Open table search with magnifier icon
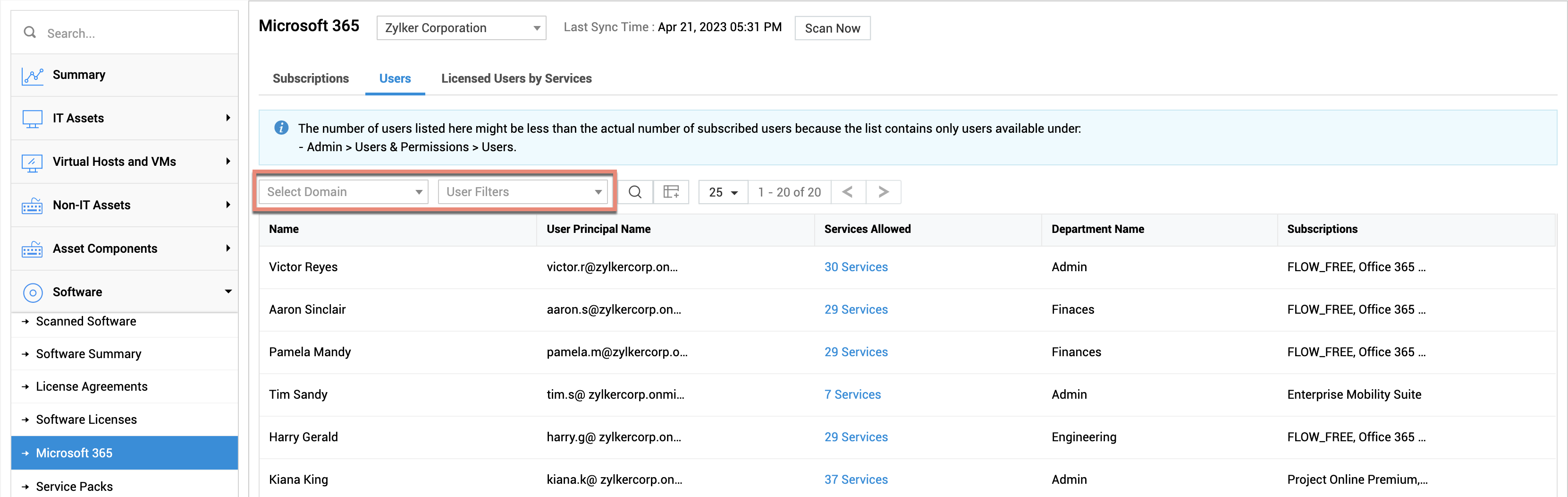 (x=635, y=192)
